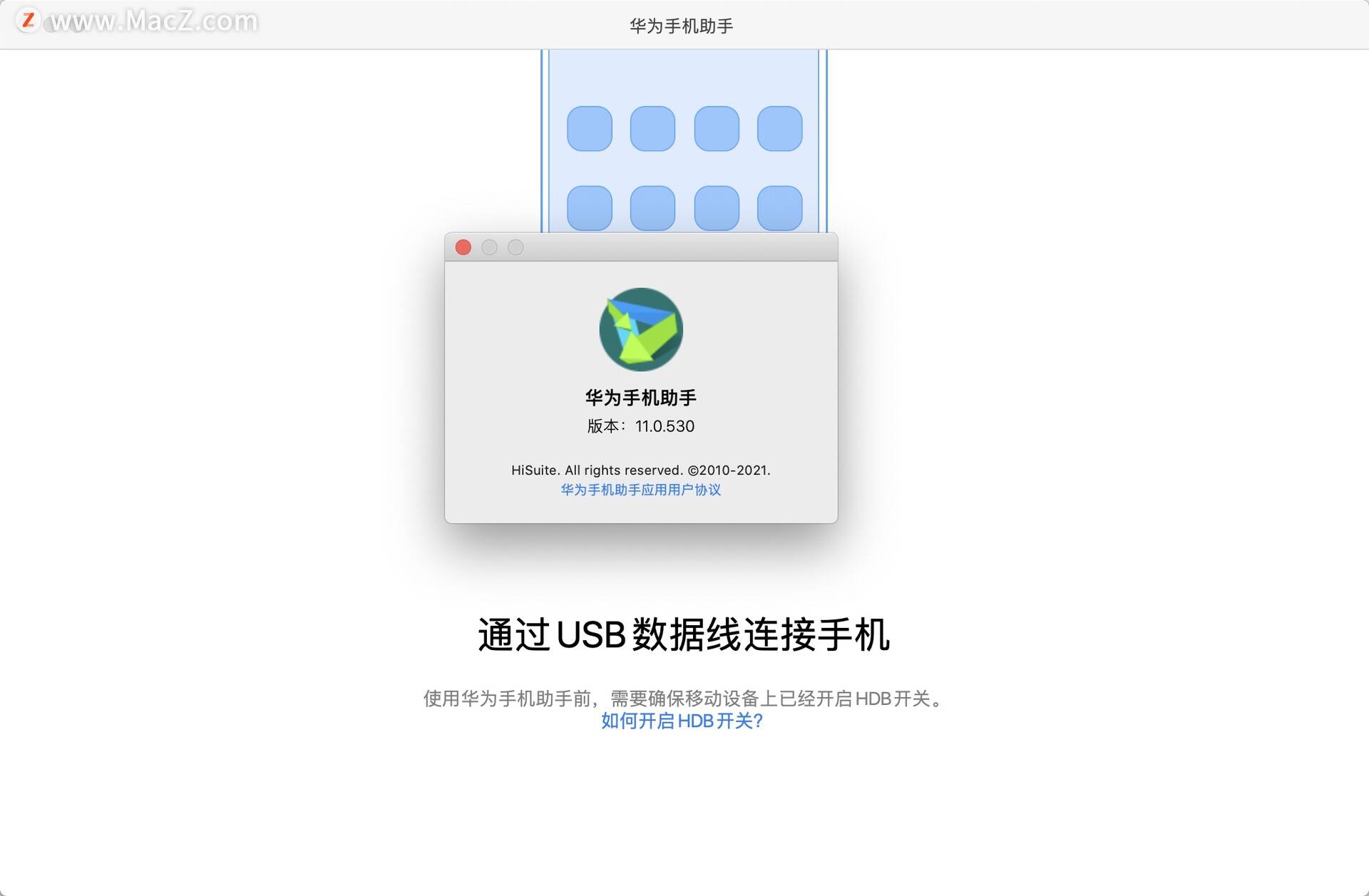The image size is (1369, 896).
Task: Close the About dialog with the red button
Action: tap(463, 247)
